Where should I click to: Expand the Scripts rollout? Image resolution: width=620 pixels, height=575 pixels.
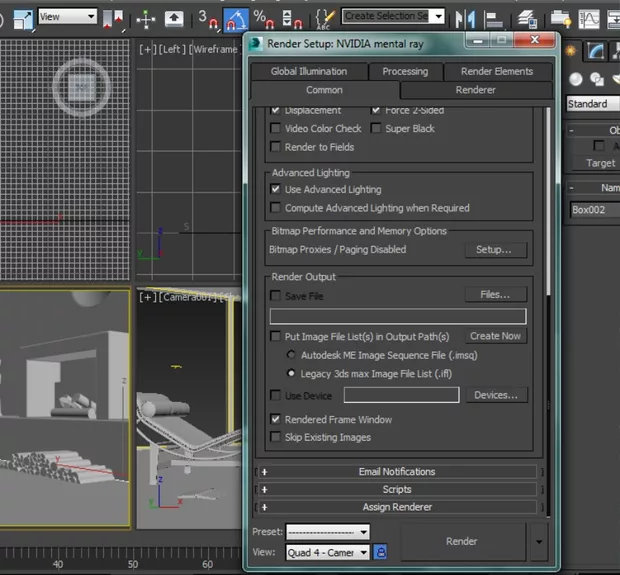[x=397, y=489]
